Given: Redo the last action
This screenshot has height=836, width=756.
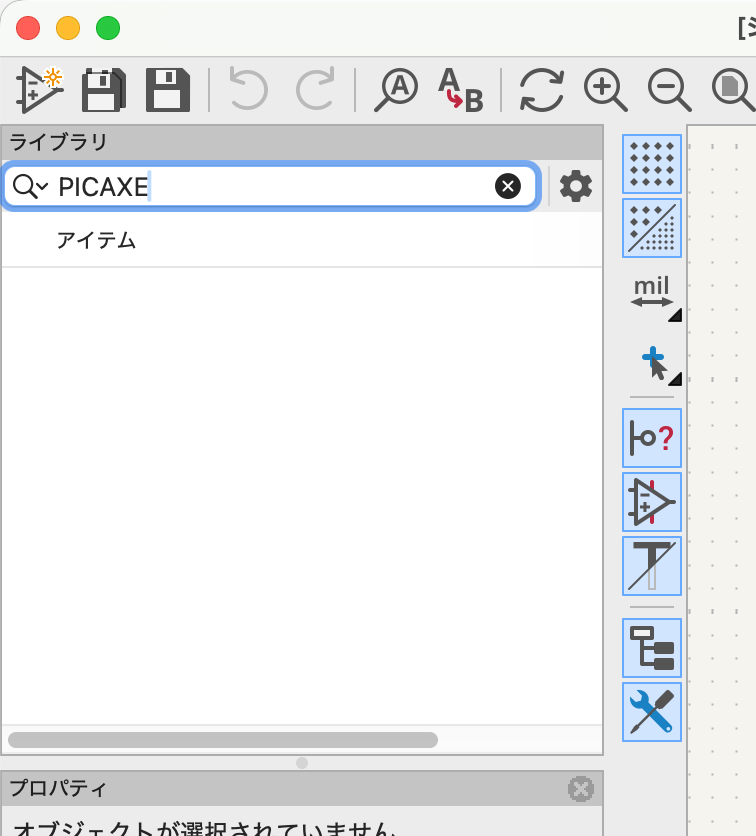Looking at the screenshot, I should tap(316, 89).
